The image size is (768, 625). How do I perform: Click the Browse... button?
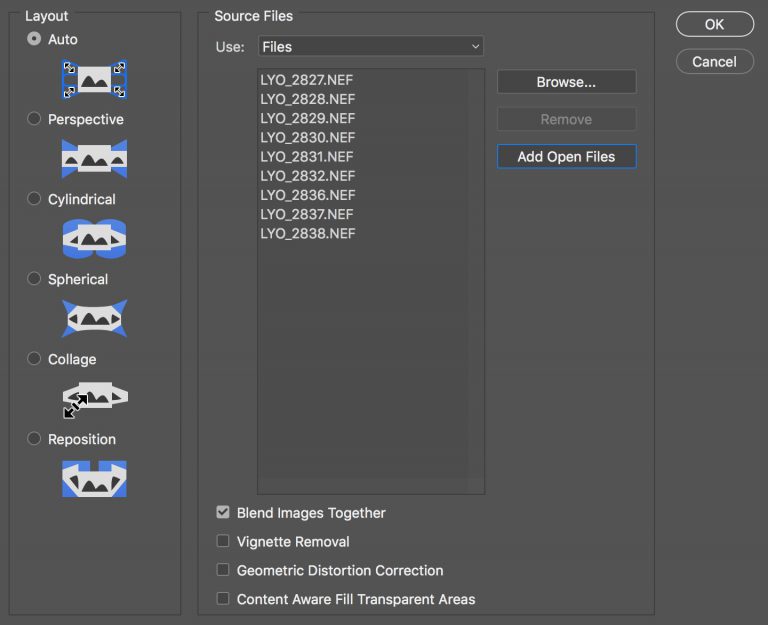567,82
